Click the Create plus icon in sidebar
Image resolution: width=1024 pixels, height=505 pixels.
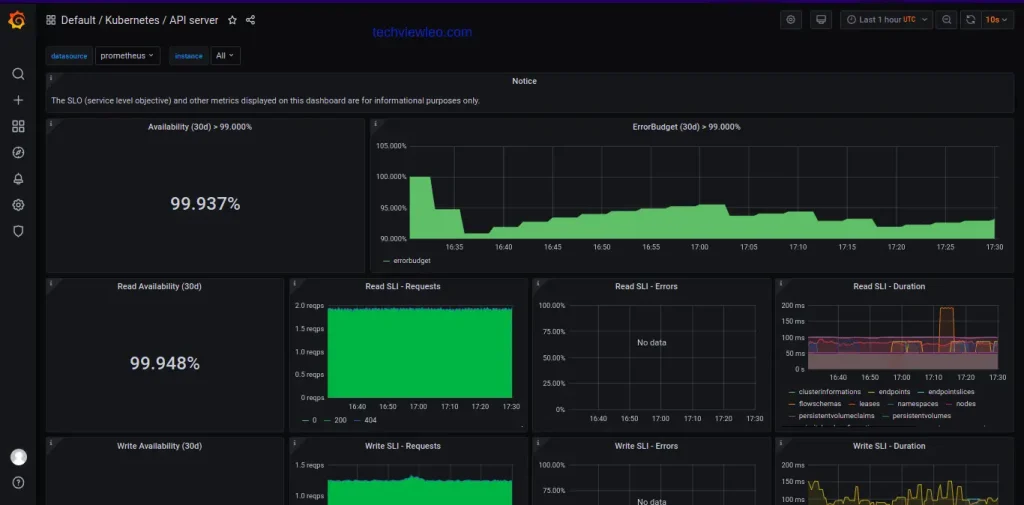point(18,100)
